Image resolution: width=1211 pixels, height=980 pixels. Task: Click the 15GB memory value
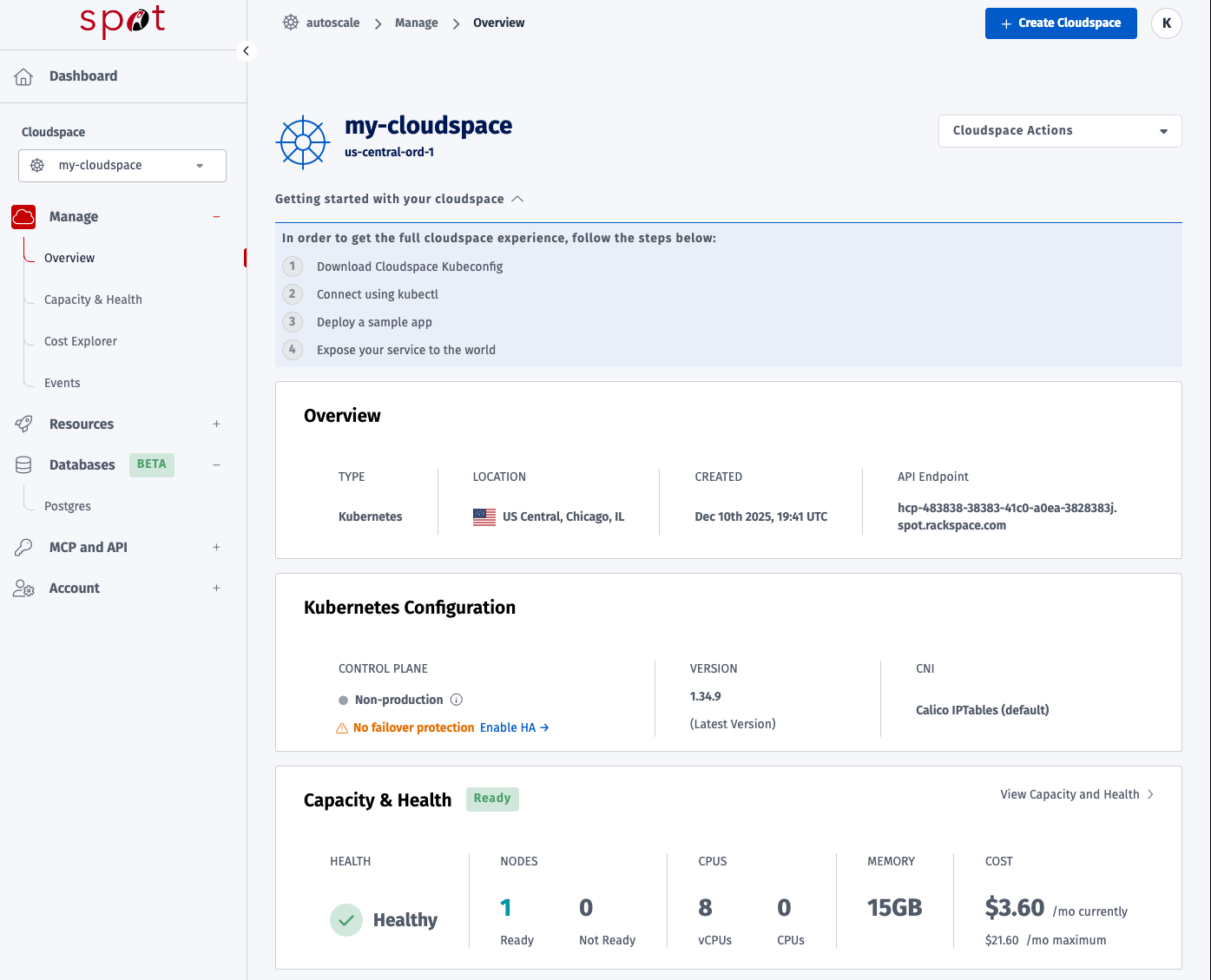(895, 908)
